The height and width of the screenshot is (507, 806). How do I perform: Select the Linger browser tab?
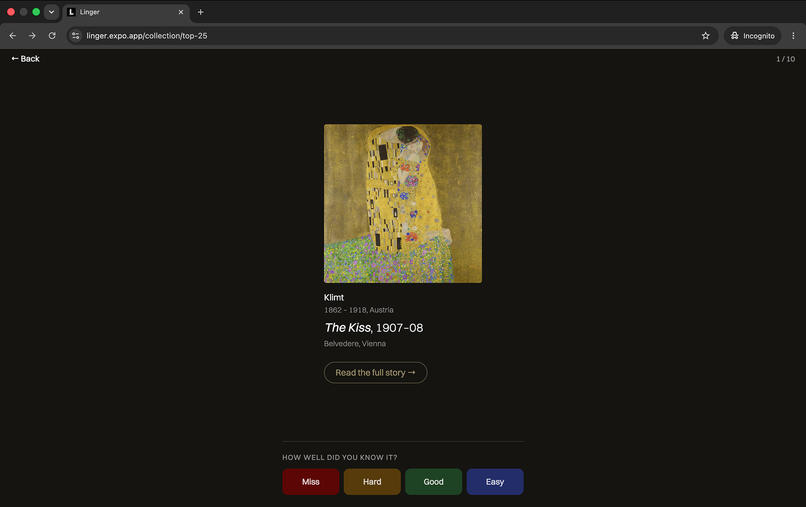coord(126,12)
